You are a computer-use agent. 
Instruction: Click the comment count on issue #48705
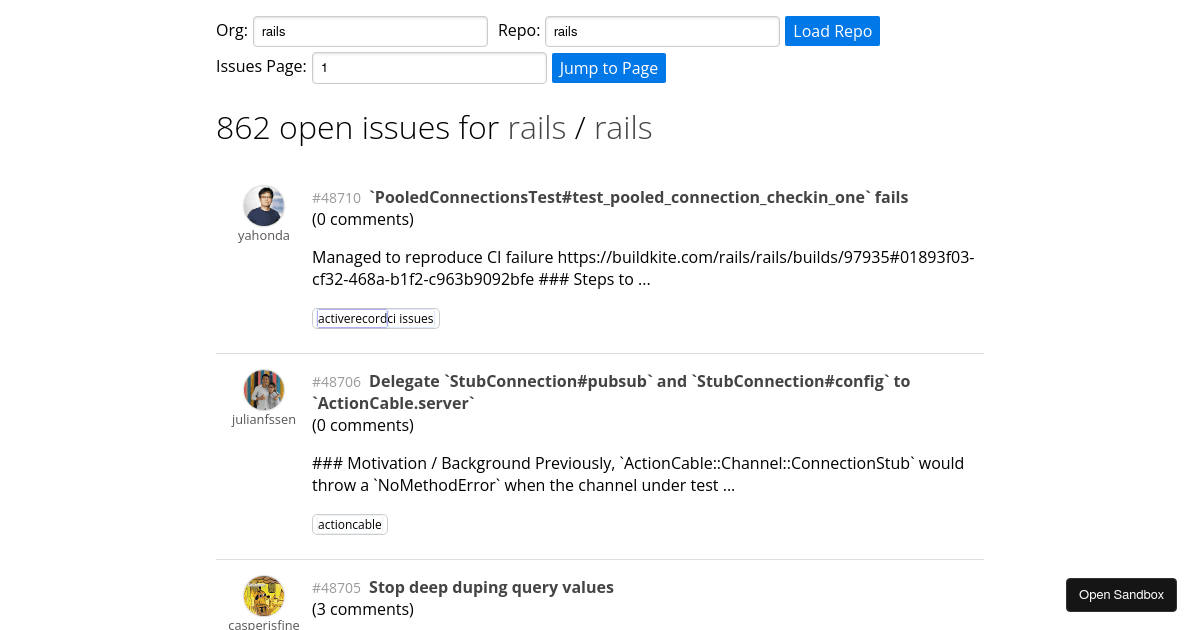click(x=362, y=609)
